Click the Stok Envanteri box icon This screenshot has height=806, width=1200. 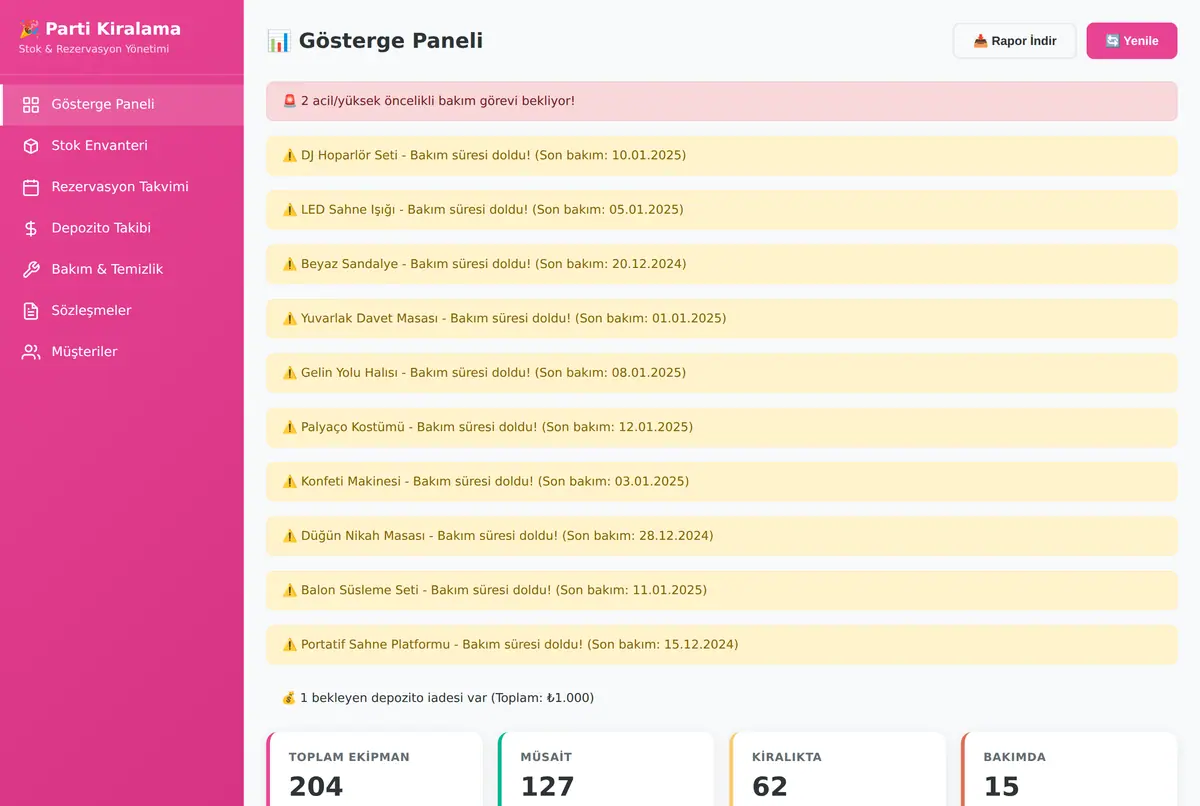(x=31, y=146)
